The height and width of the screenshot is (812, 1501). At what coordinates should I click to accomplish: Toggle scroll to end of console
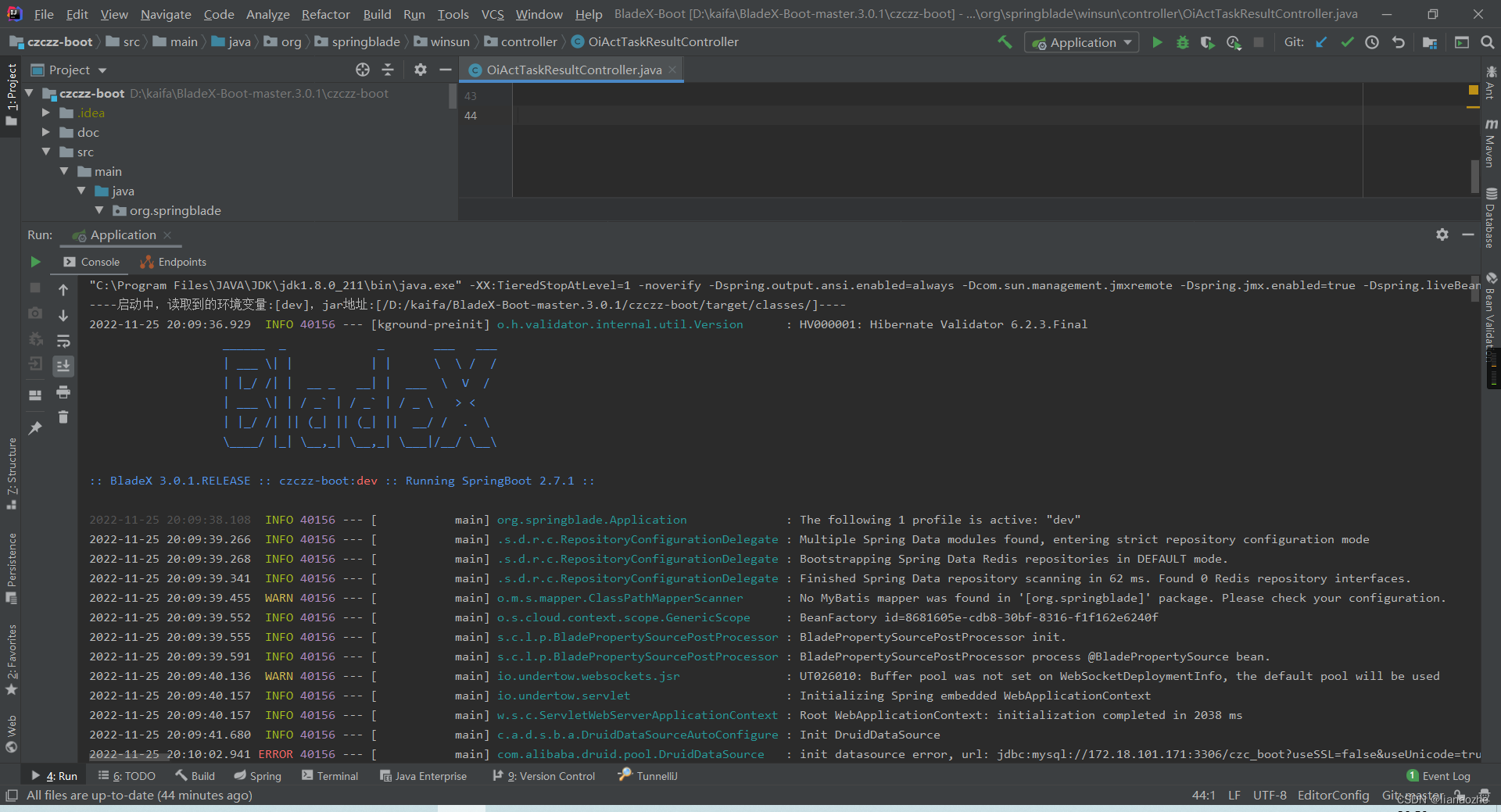pos(63,366)
